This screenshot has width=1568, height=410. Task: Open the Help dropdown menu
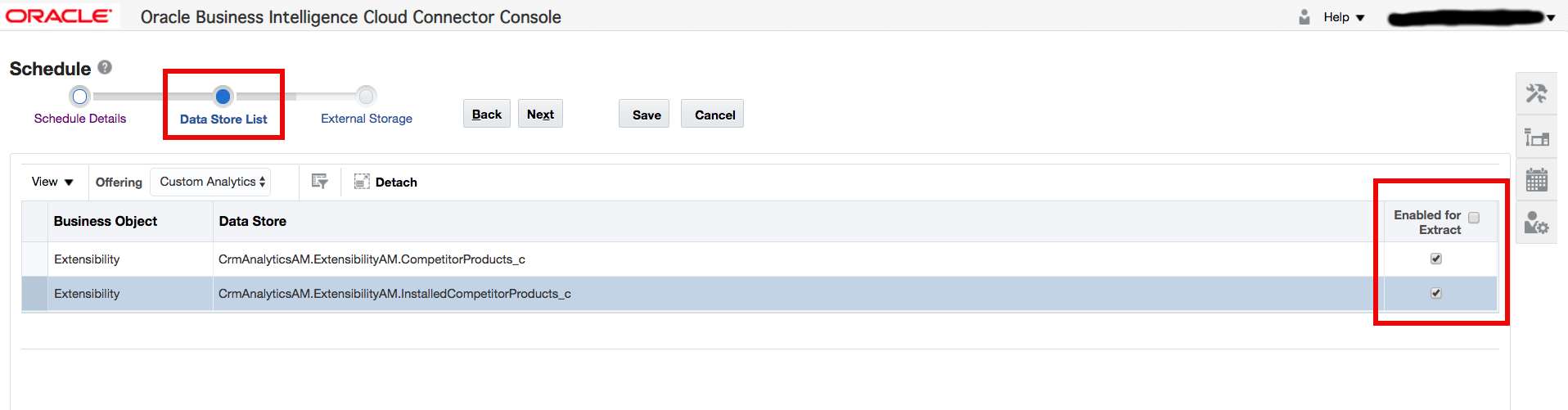coord(1344,17)
